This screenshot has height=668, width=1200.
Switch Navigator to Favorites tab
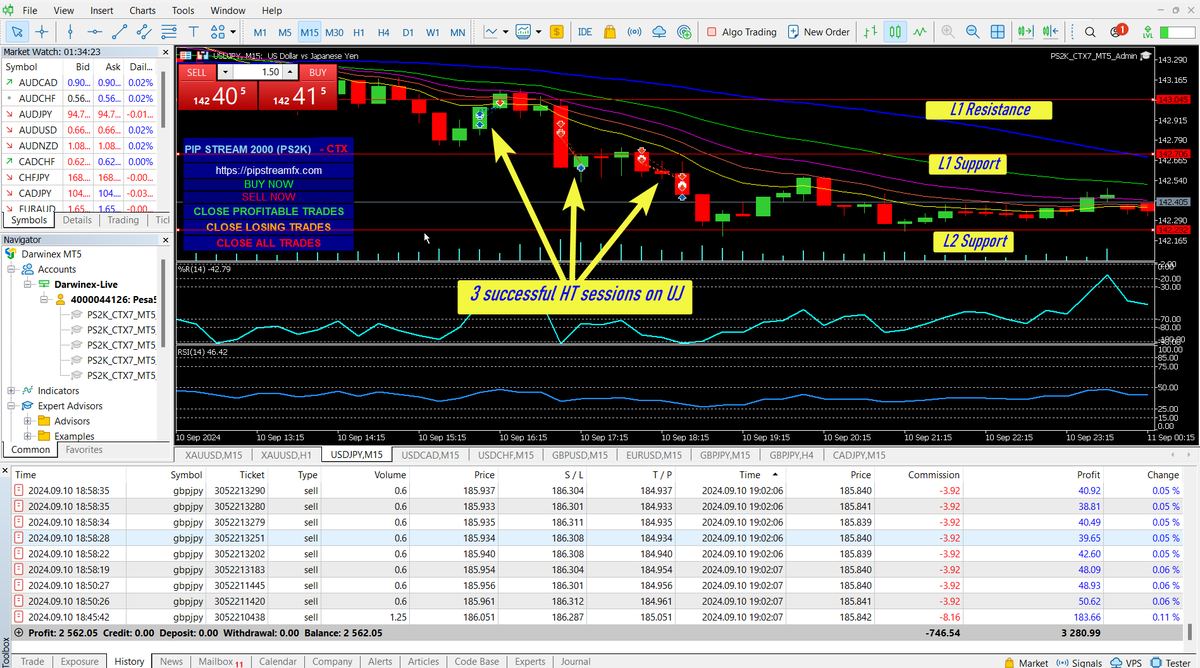[x=84, y=450]
